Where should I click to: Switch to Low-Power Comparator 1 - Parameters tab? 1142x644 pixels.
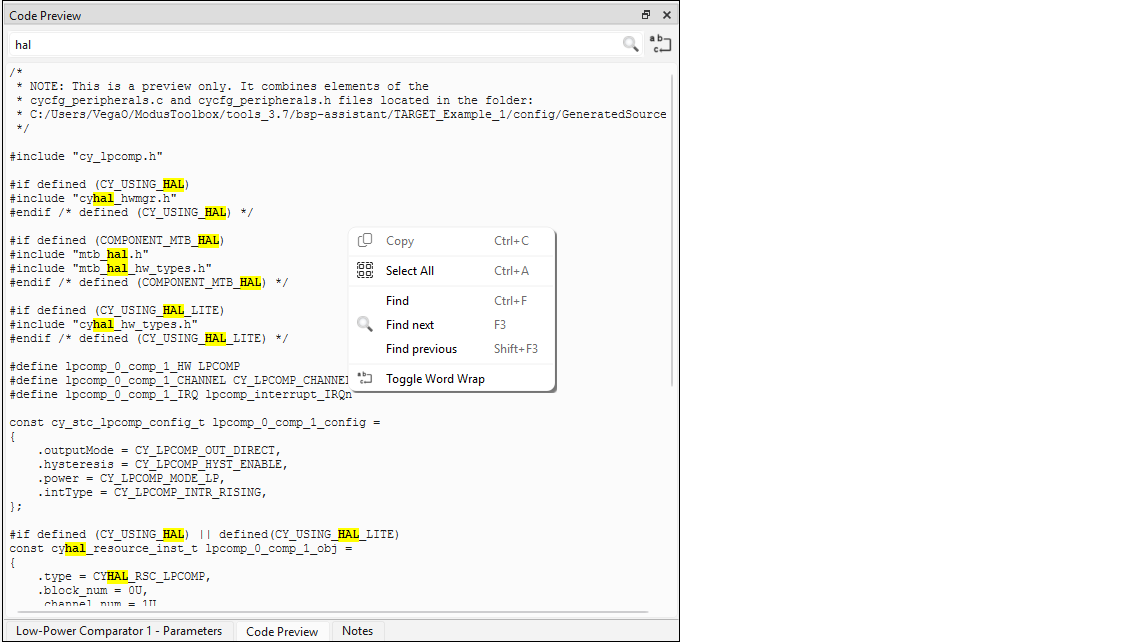click(x=119, y=631)
